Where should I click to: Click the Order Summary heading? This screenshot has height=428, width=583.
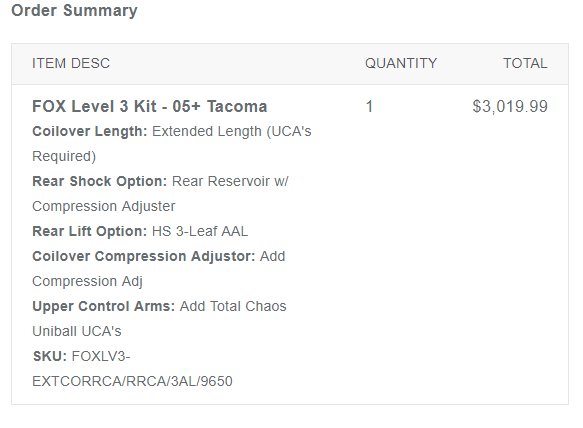74,10
